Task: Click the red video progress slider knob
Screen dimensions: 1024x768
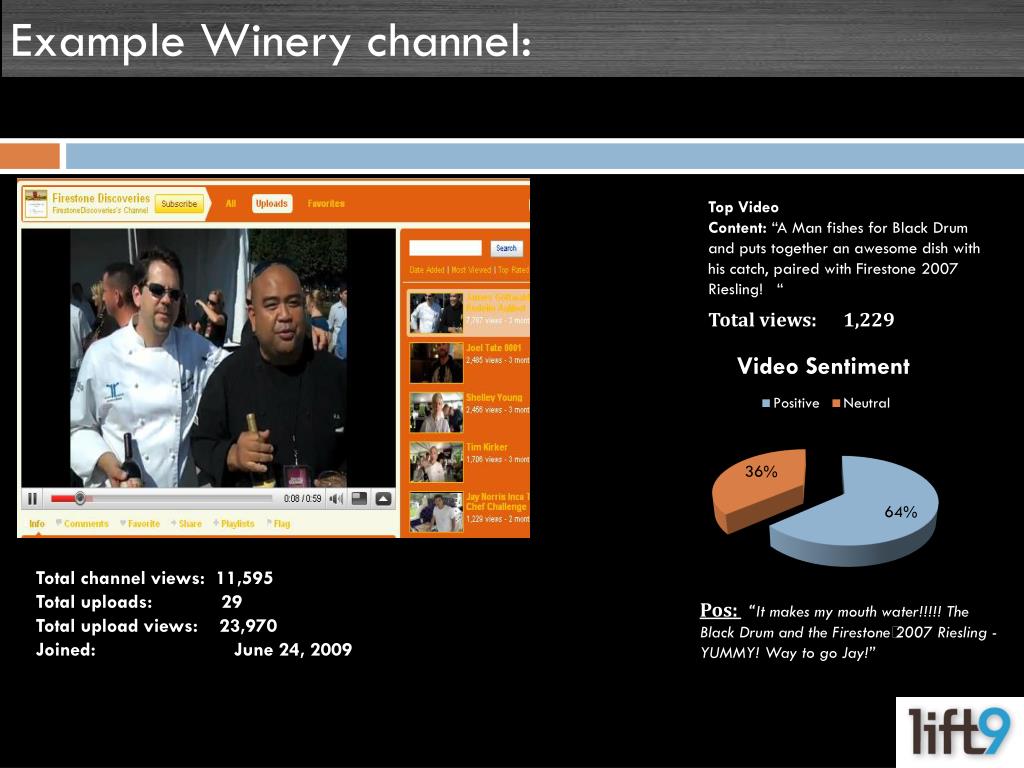Action: 80,499
